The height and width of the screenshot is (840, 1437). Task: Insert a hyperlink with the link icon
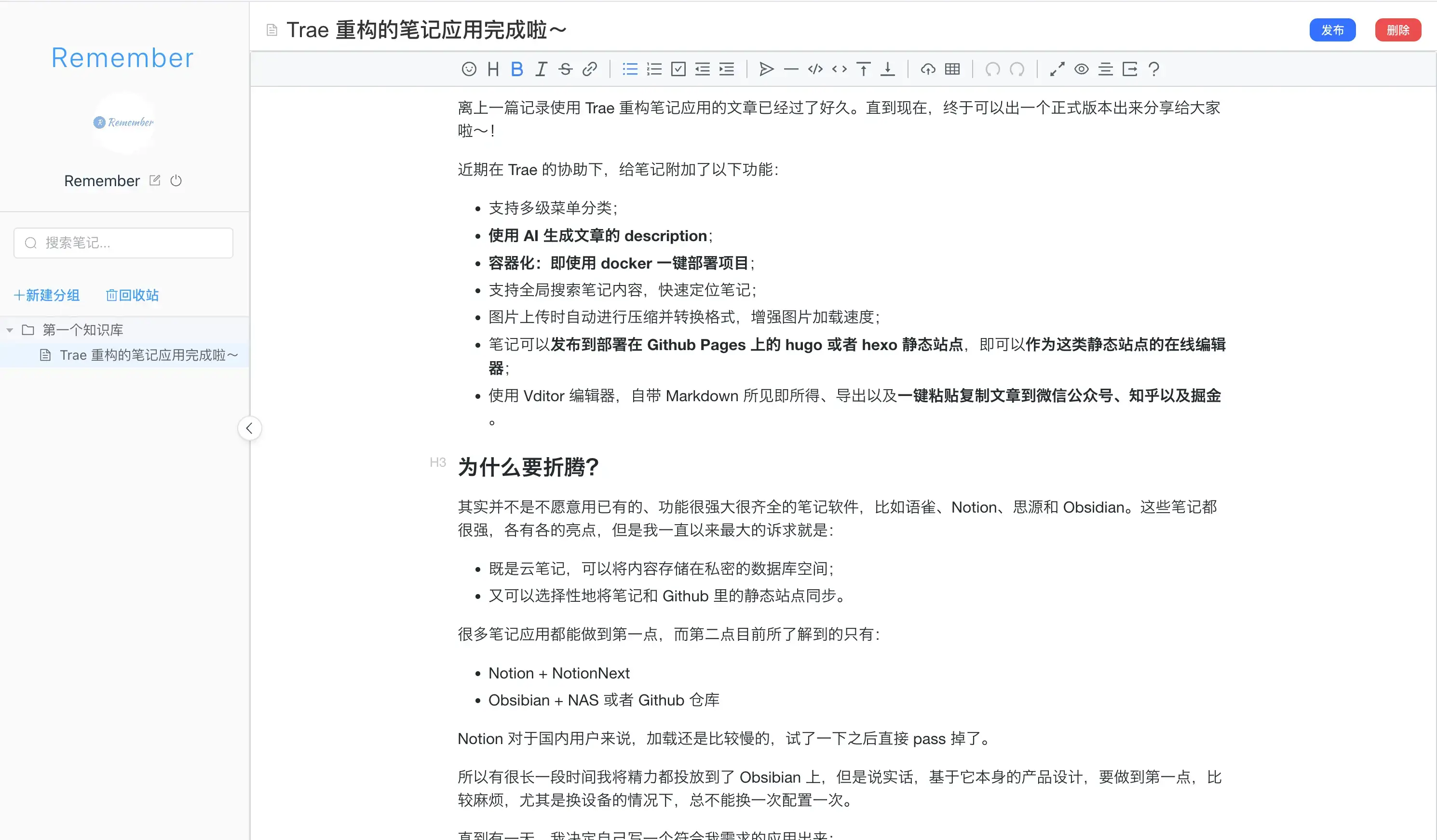590,69
